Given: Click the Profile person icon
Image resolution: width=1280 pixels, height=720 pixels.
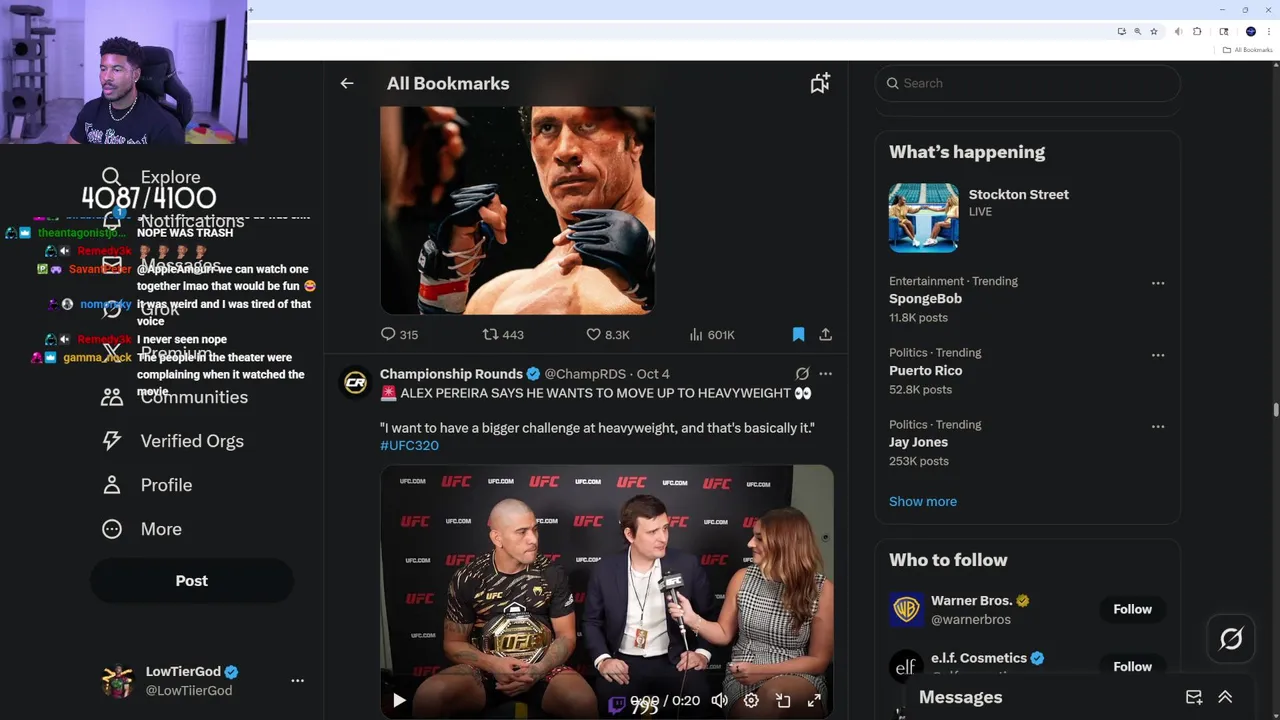Looking at the screenshot, I should tap(112, 485).
